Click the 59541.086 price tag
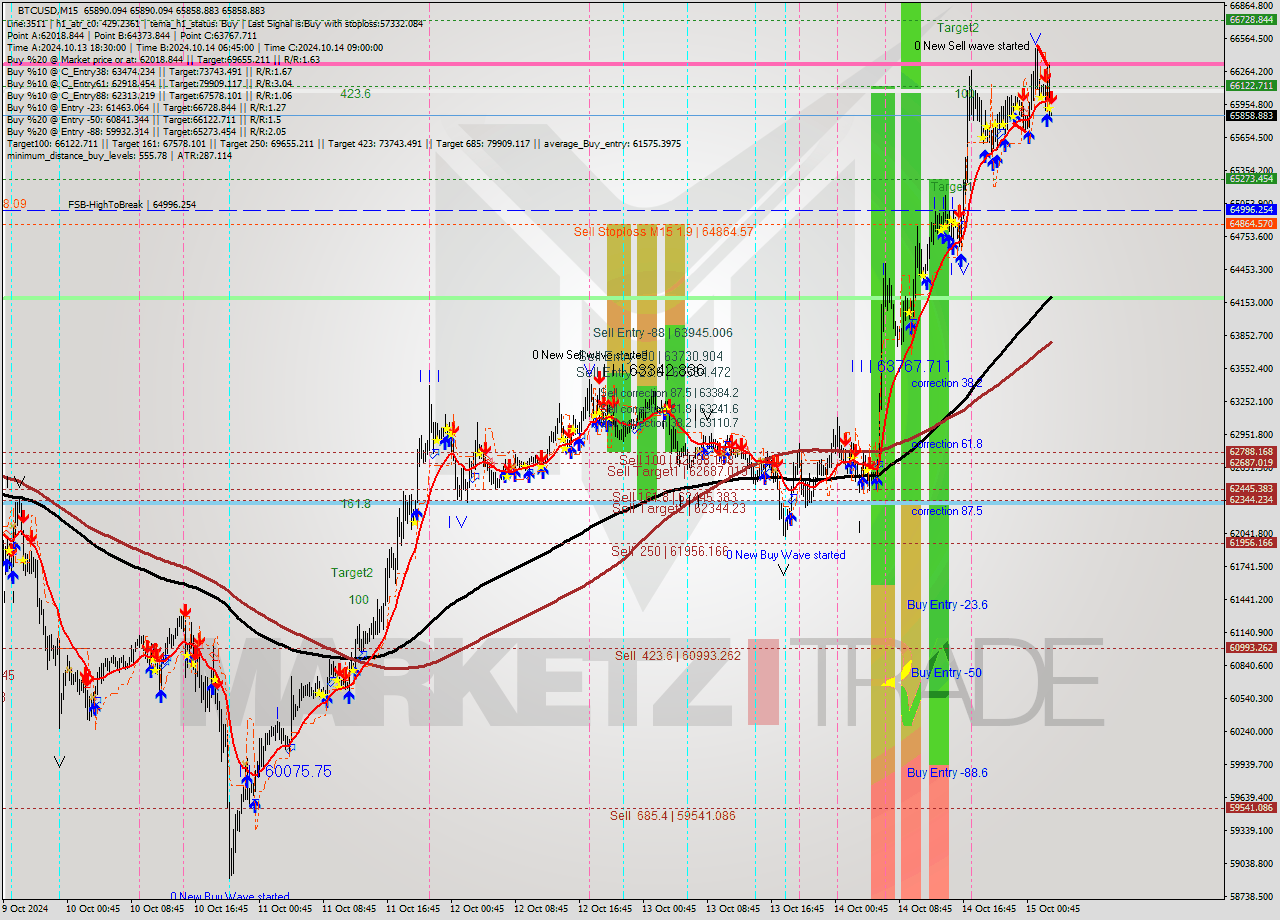The image size is (1280, 920). point(1250,808)
